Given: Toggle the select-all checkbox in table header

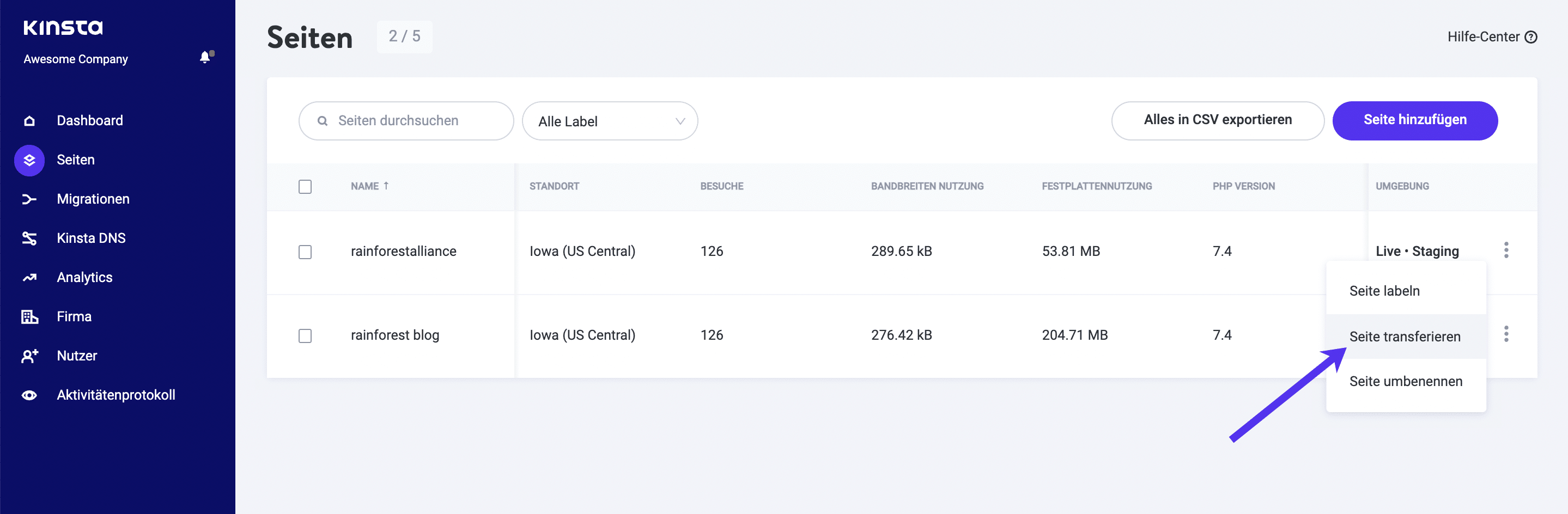Looking at the screenshot, I should pyautogui.click(x=305, y=187).
